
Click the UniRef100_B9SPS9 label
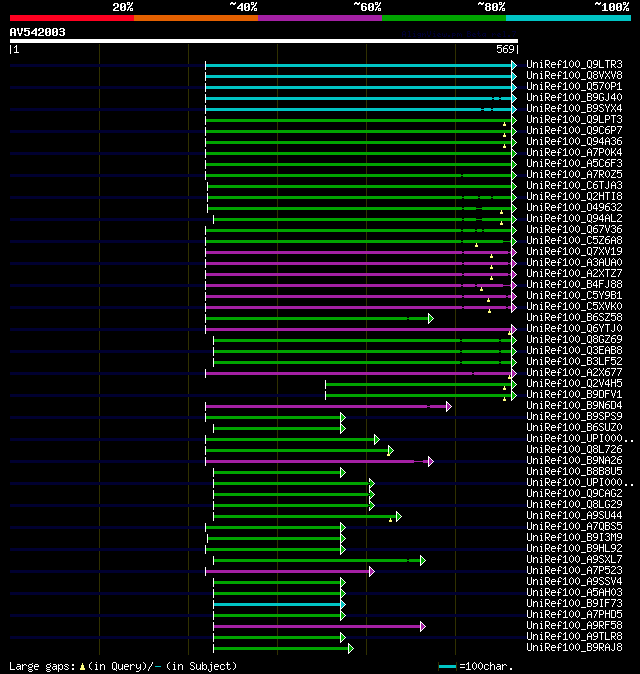pos(574,417)
